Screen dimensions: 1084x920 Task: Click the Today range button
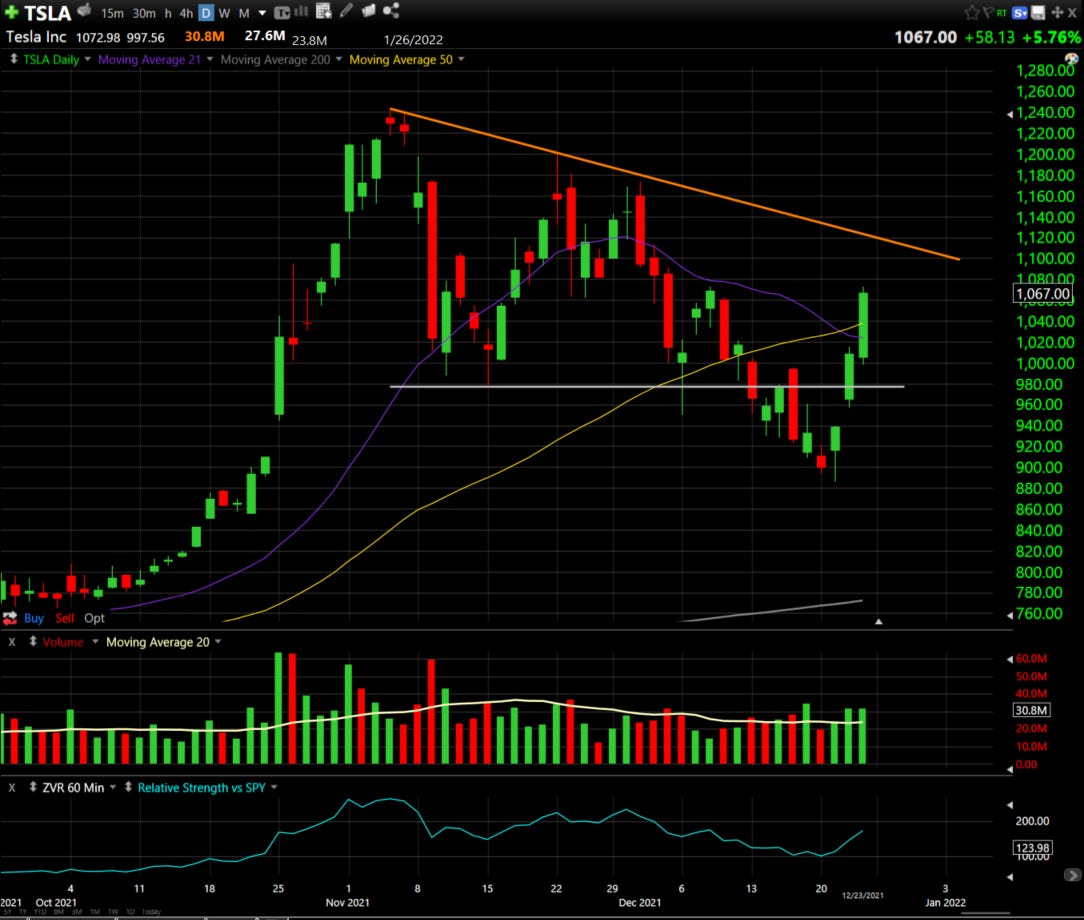(151, 912)
